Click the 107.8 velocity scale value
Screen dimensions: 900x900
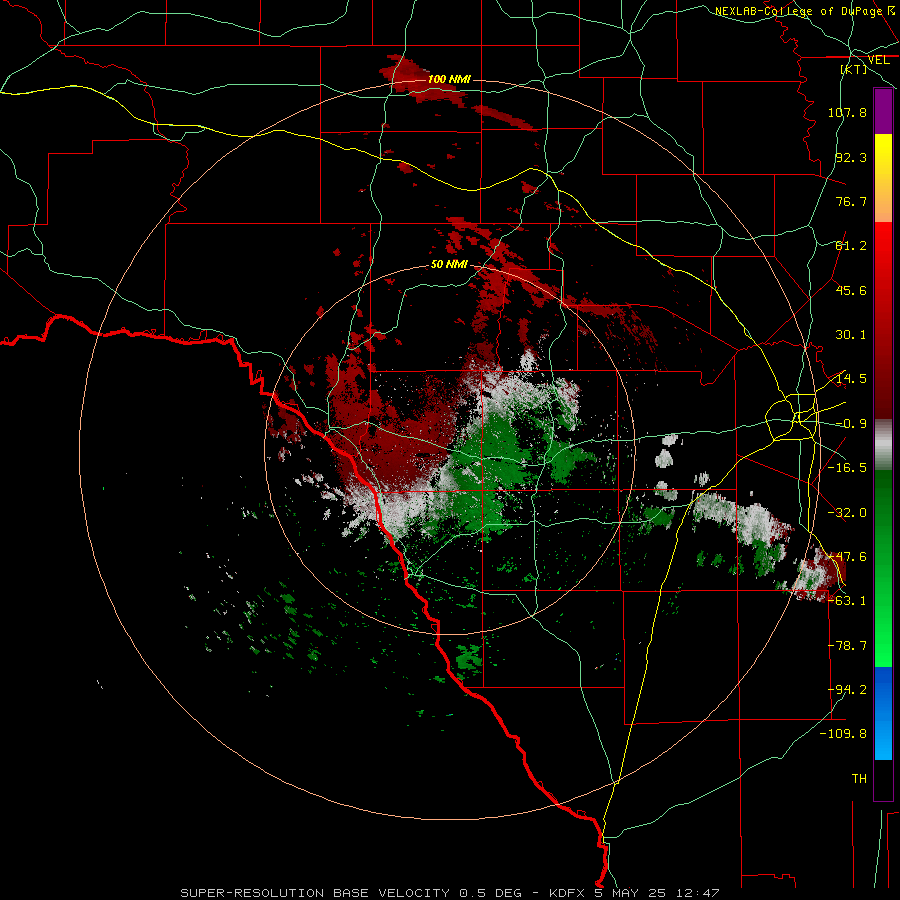tap(847, 112)
